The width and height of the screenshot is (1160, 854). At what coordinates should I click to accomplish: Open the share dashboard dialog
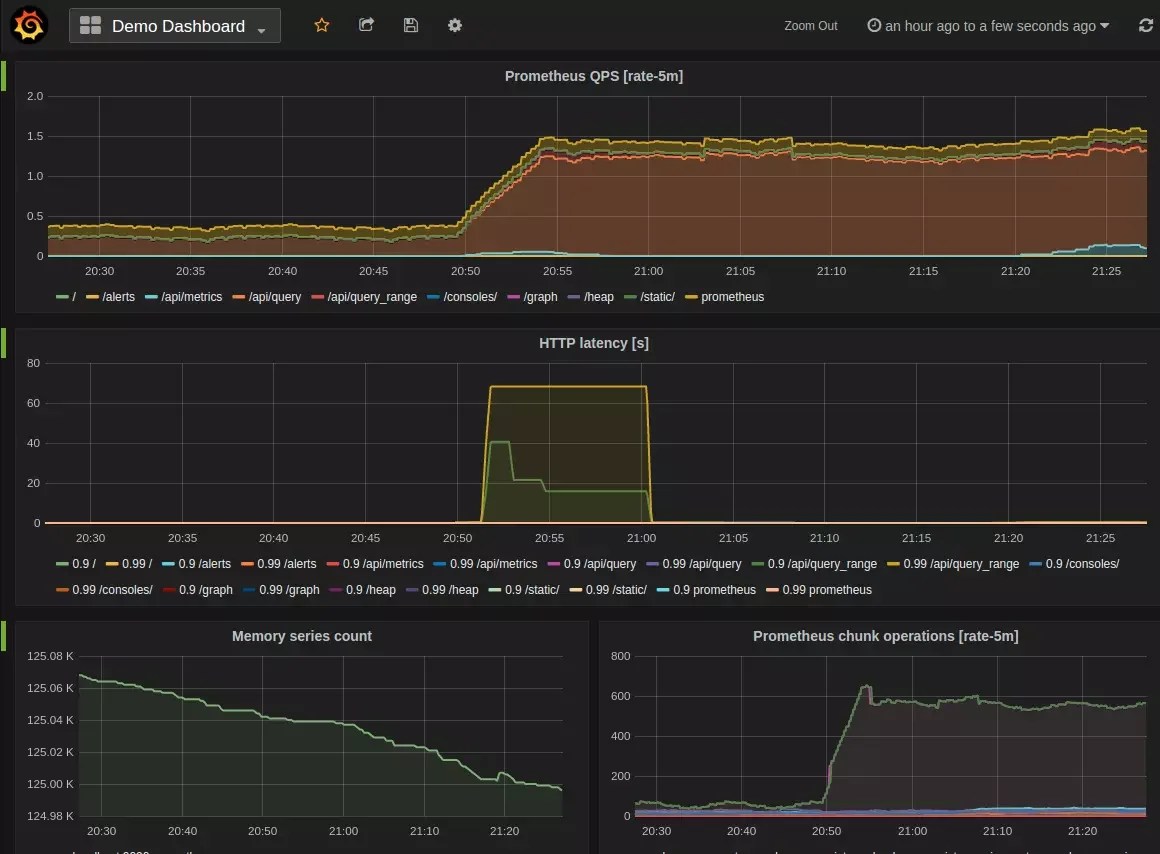pyautogui.click(x=366, y=25)
